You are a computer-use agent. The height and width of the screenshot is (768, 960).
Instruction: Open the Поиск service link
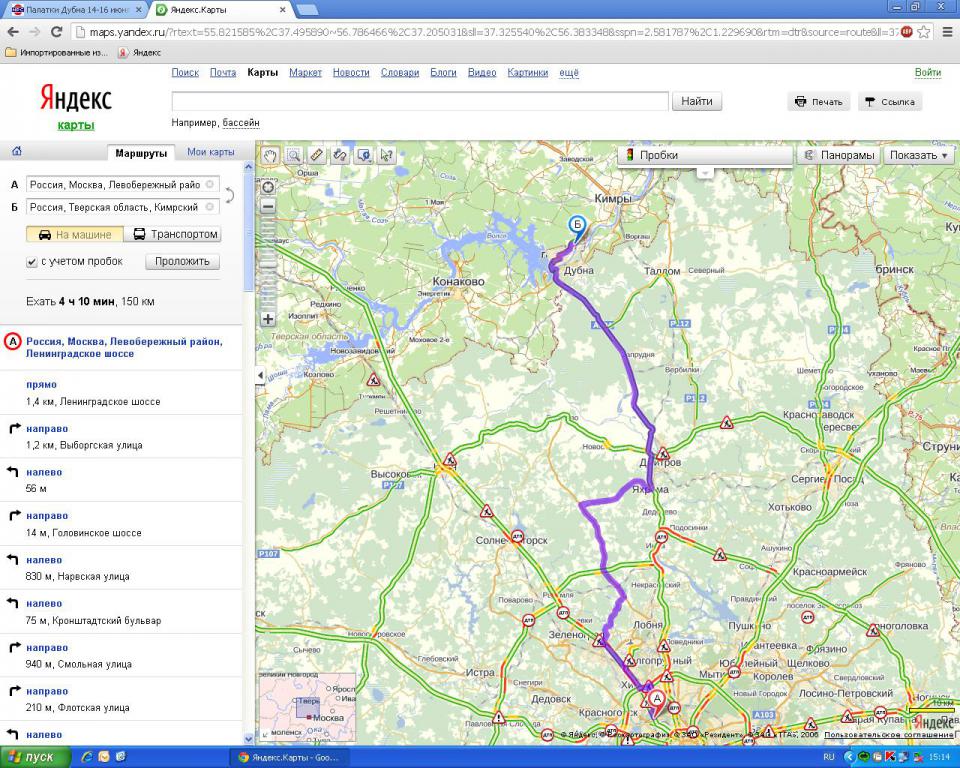pyautogui.click(x=185, y=73)
